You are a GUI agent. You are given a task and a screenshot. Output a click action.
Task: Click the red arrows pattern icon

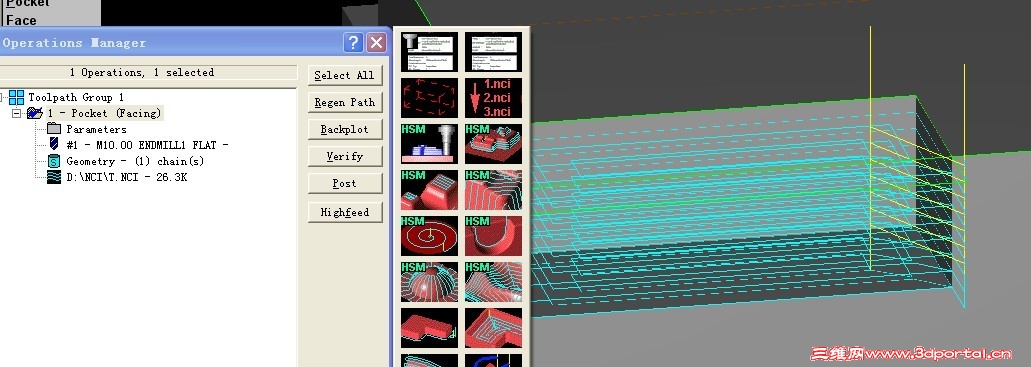click(429, 98)
